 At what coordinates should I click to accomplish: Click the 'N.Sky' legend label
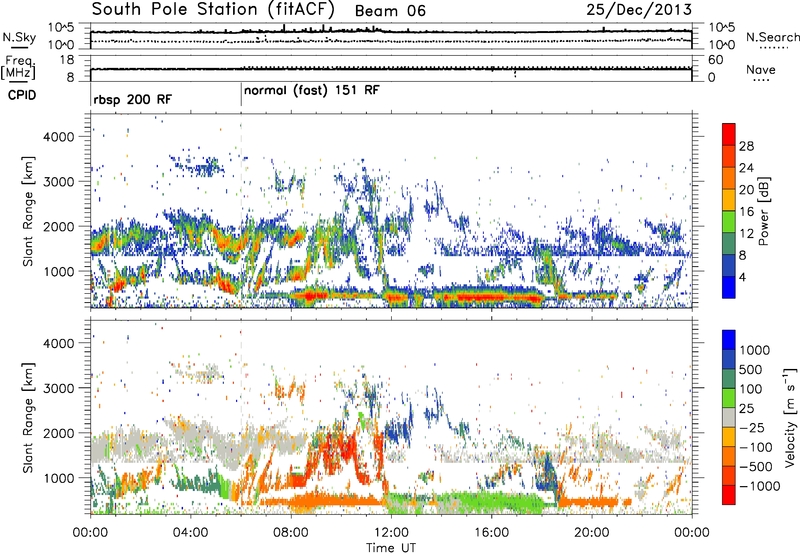pyautogui.click(x=19, y=37)
